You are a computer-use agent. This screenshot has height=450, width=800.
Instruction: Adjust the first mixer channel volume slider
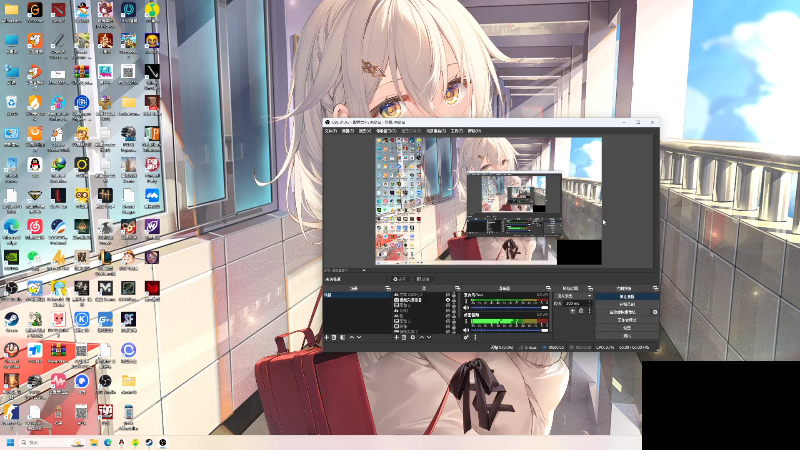[x=509, y=308]
